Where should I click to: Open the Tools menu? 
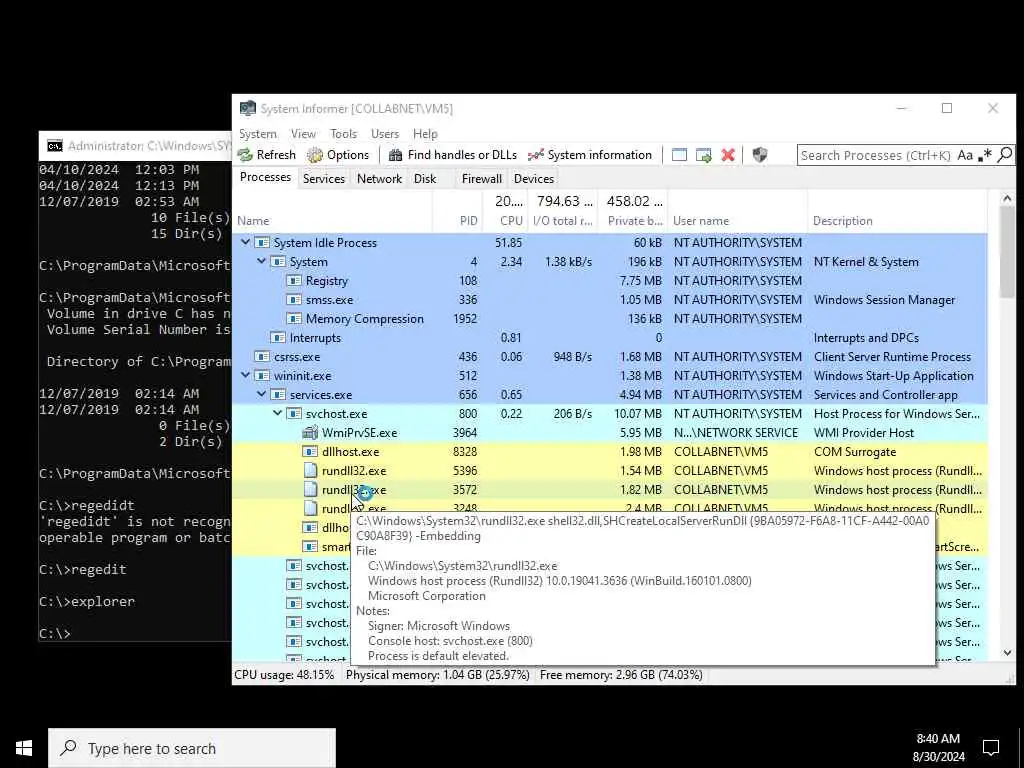(x=344, y=133)
